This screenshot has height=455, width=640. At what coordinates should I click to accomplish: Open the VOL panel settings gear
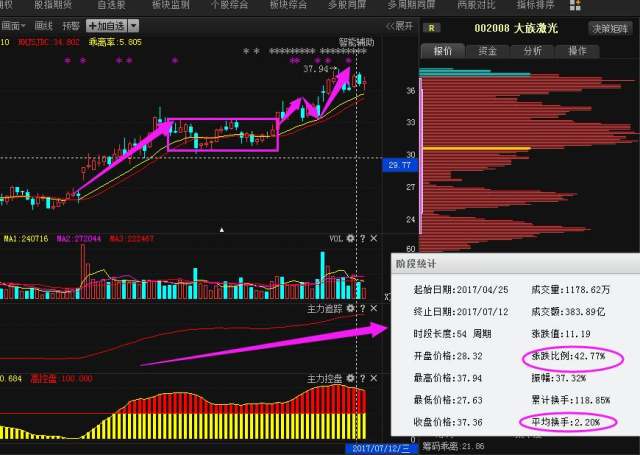(350, 238)
